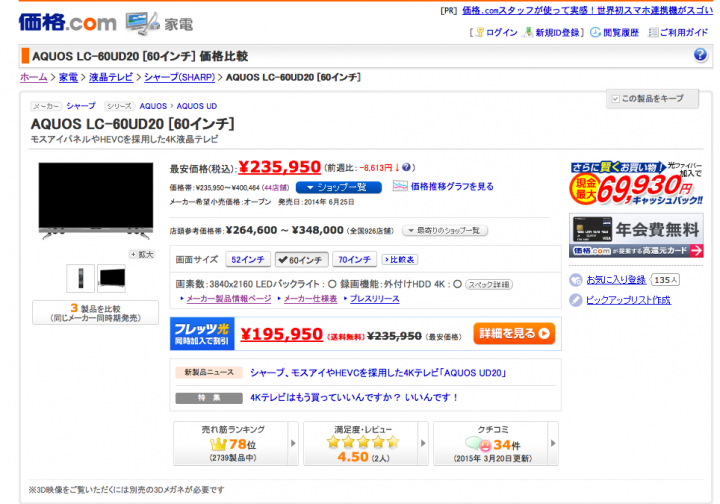Open the AQUOS UD20 news article link

pos(378,373)
